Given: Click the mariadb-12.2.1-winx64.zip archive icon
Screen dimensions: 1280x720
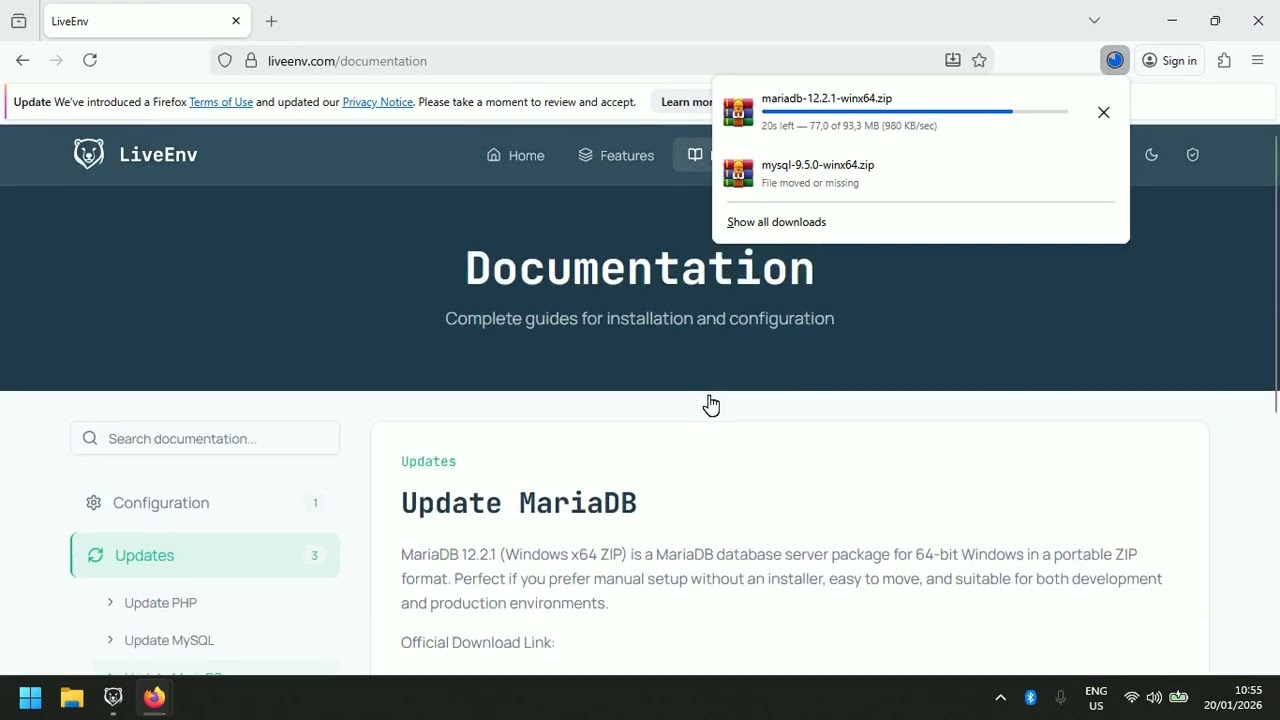Looking at the screenshot, I should click(738, 112).
